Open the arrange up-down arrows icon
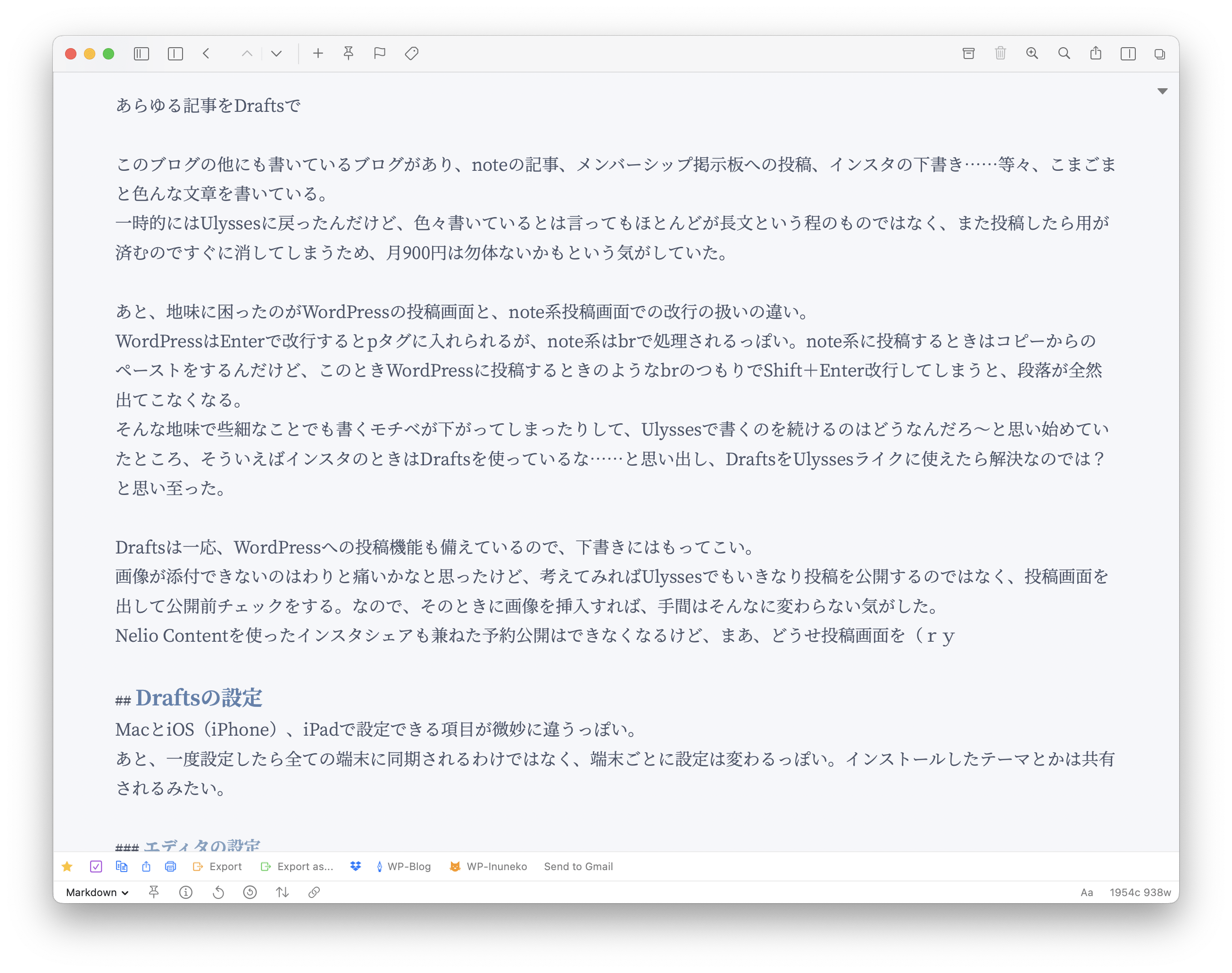 click(x=283, y=892)
